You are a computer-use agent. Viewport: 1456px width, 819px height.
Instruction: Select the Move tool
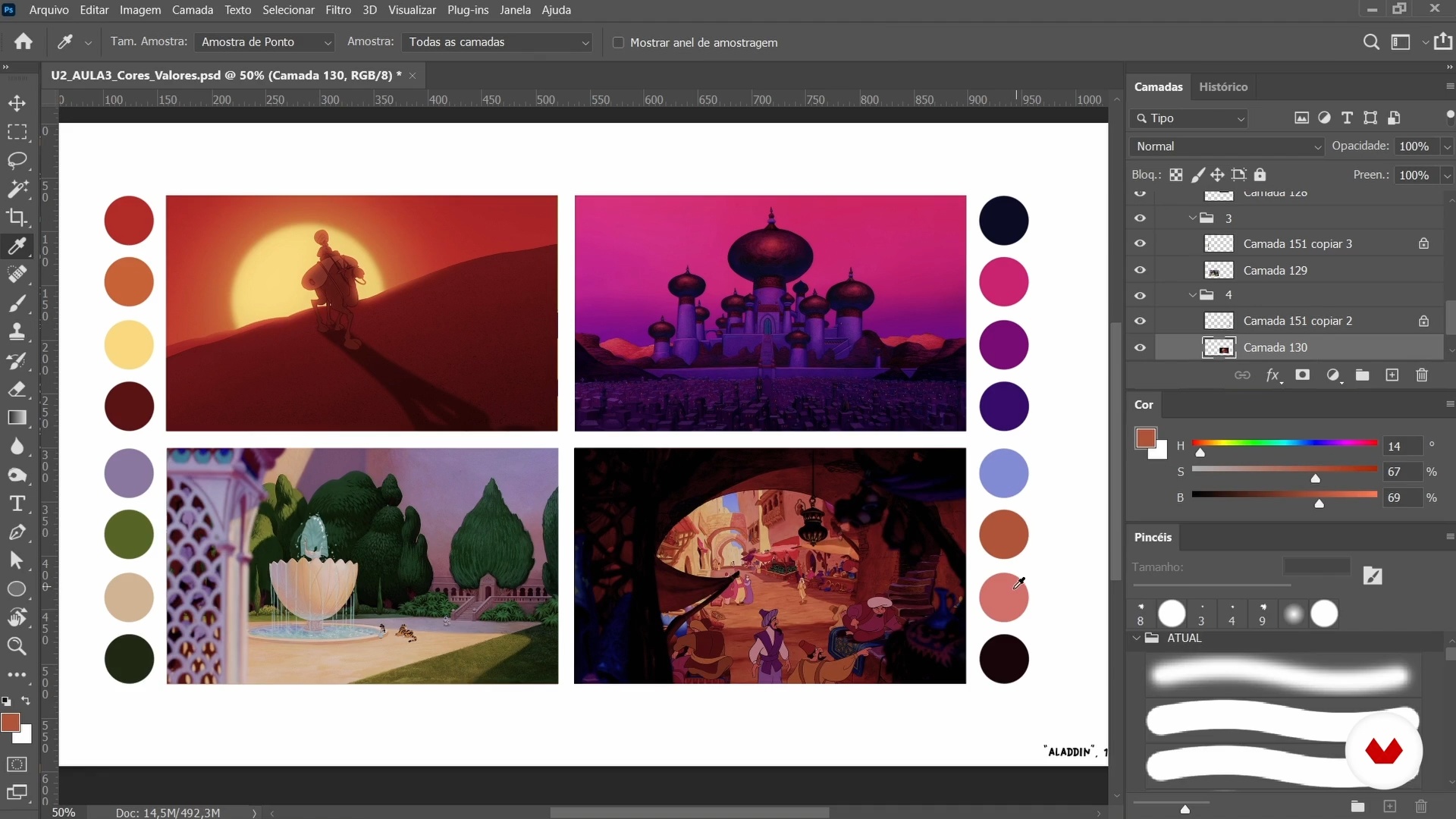click(17, 103)
